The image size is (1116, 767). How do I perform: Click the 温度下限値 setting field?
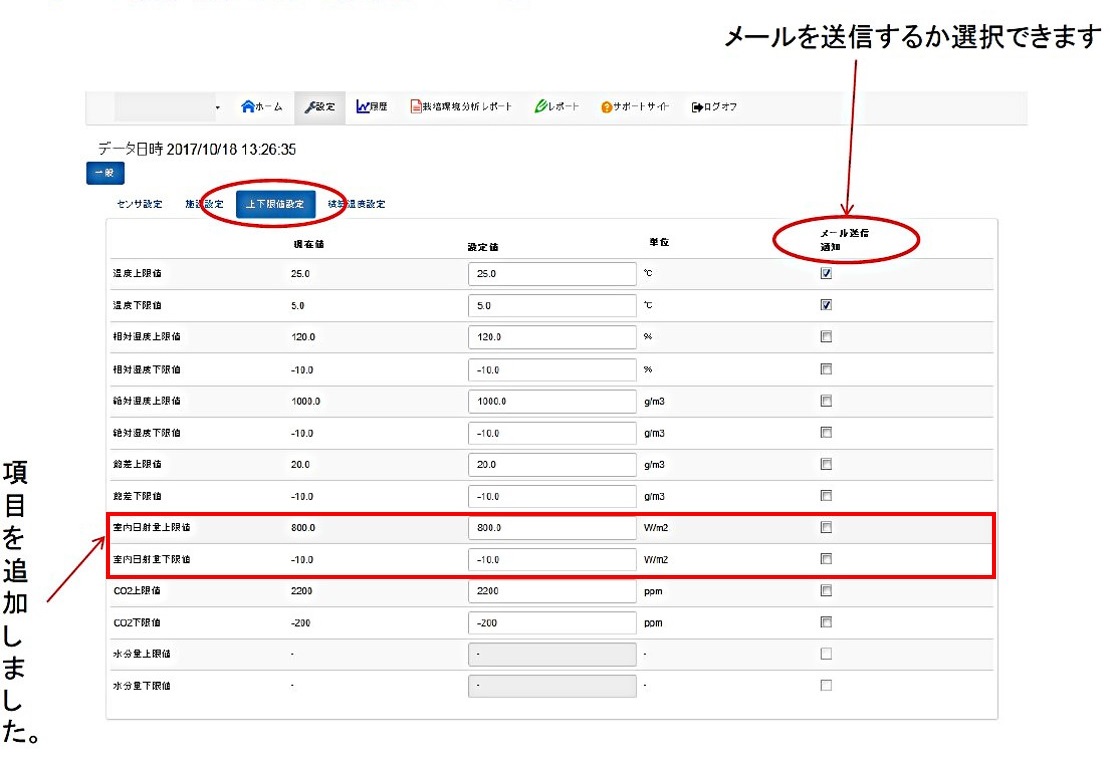552,305
